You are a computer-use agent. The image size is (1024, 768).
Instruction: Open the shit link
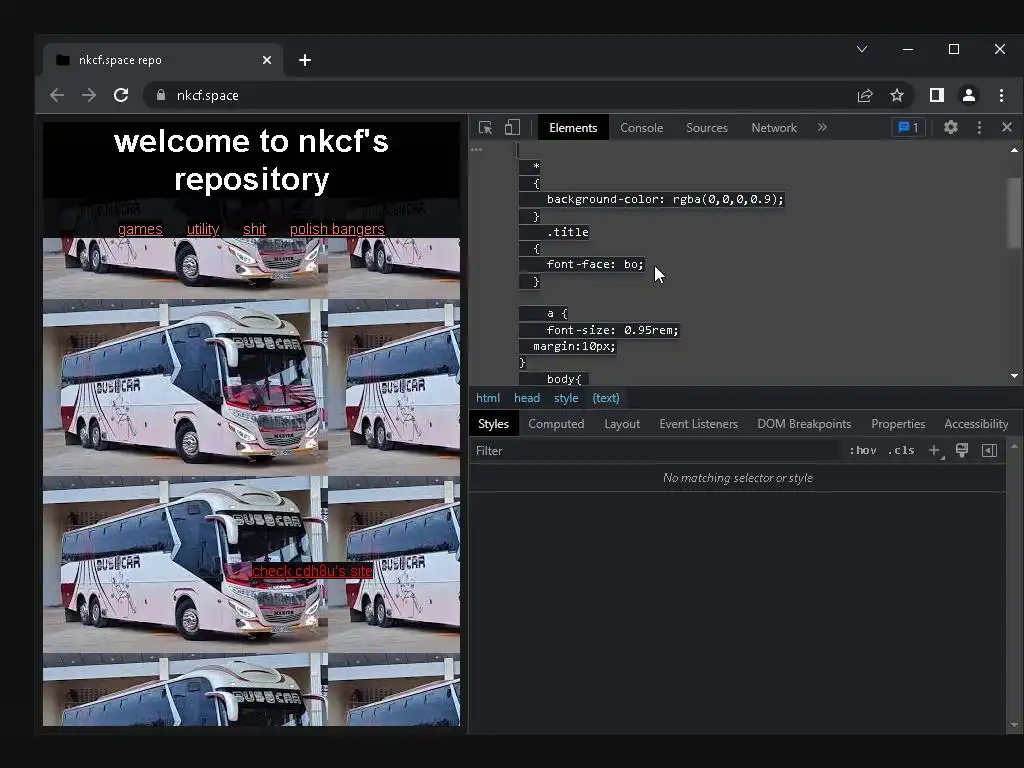[254, 229]
